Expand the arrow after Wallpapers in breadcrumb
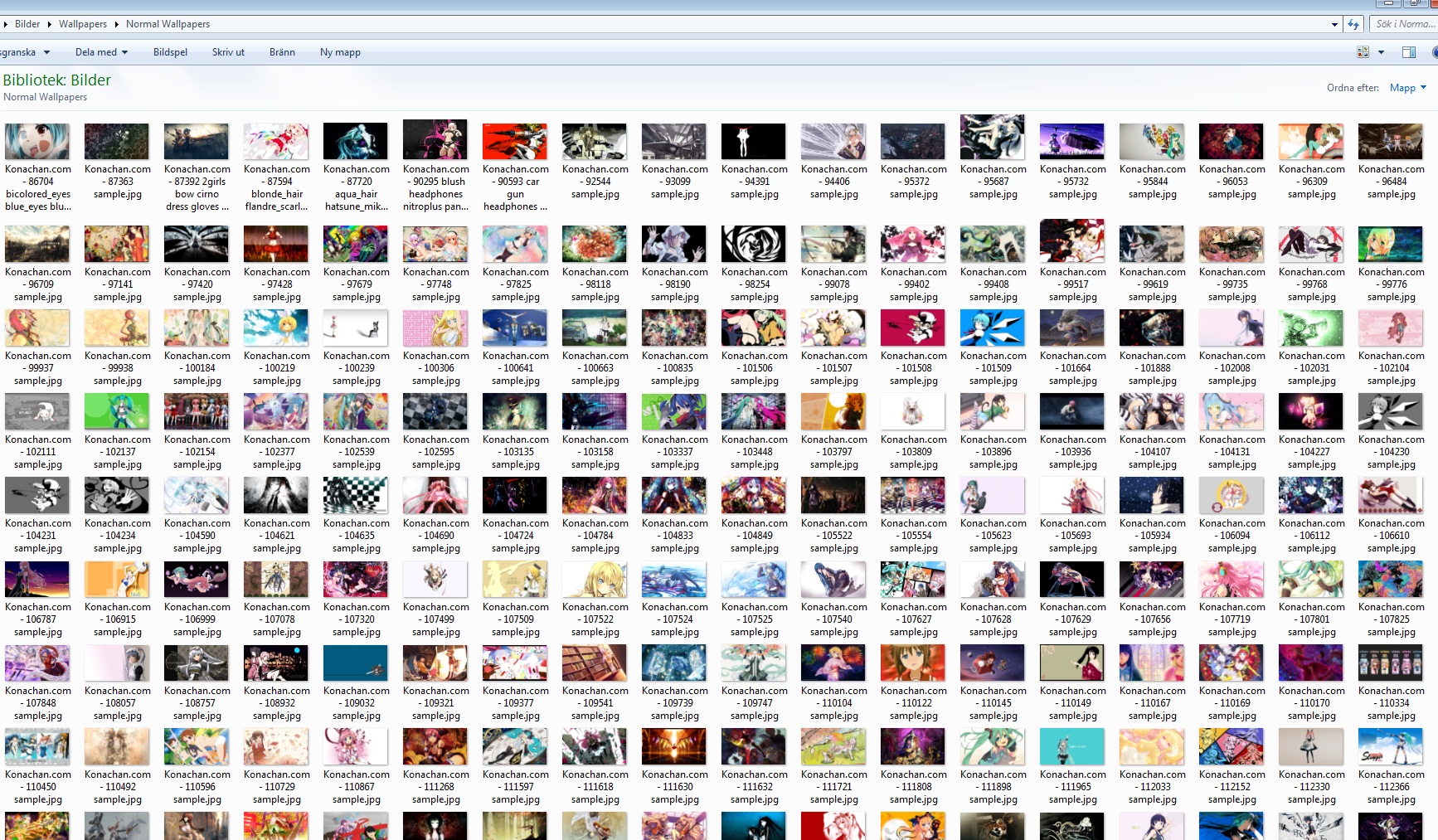 (116, 24)
